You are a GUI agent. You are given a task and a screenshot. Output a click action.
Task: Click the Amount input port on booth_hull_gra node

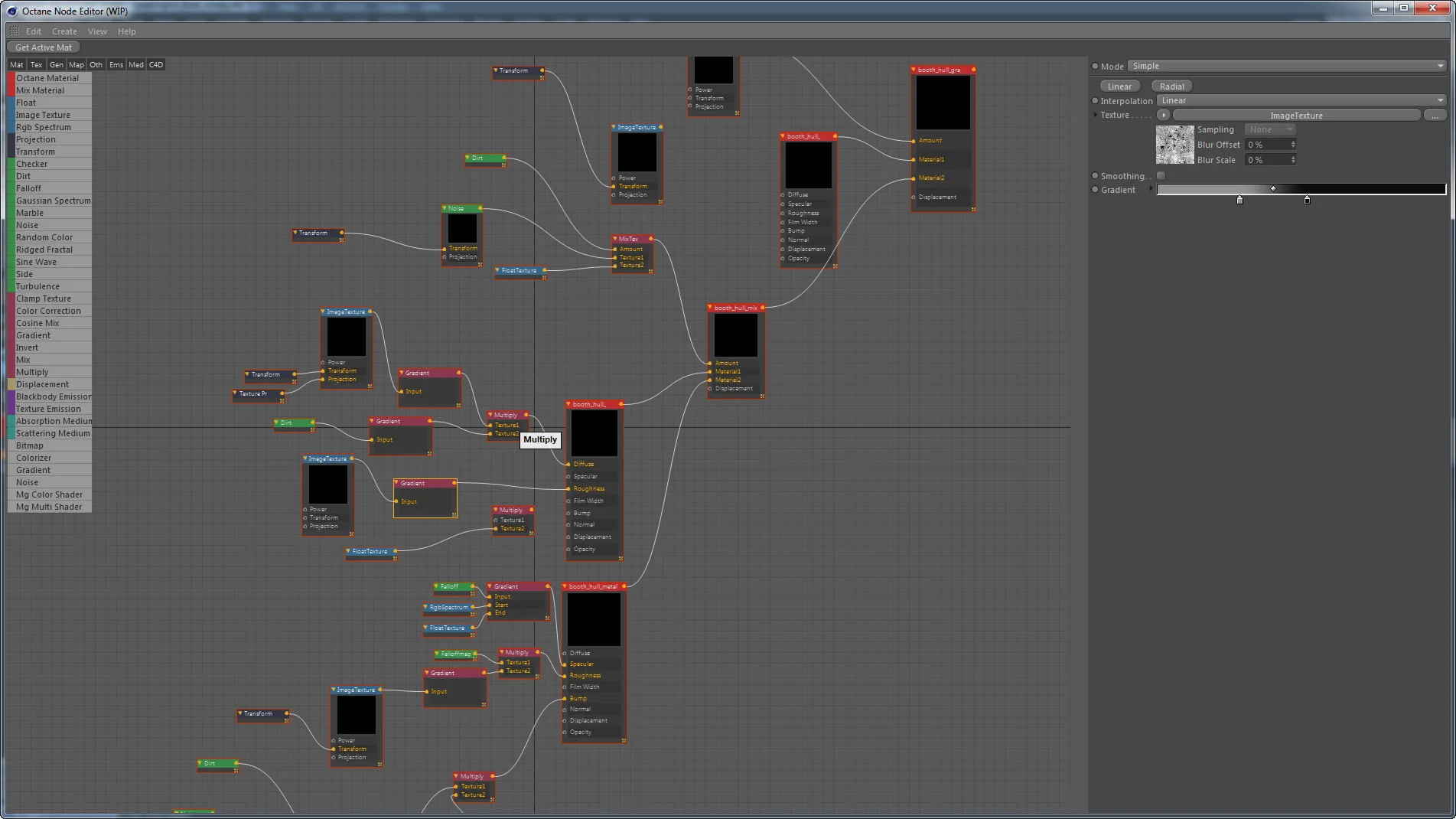914,141
